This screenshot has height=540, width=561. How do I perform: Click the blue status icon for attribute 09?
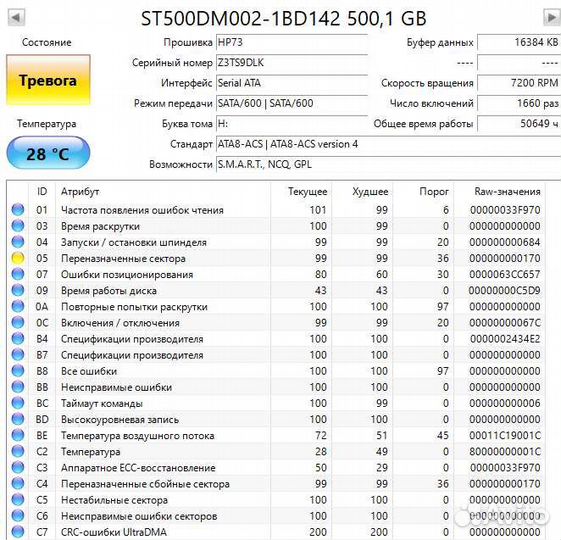pos(18,290)
